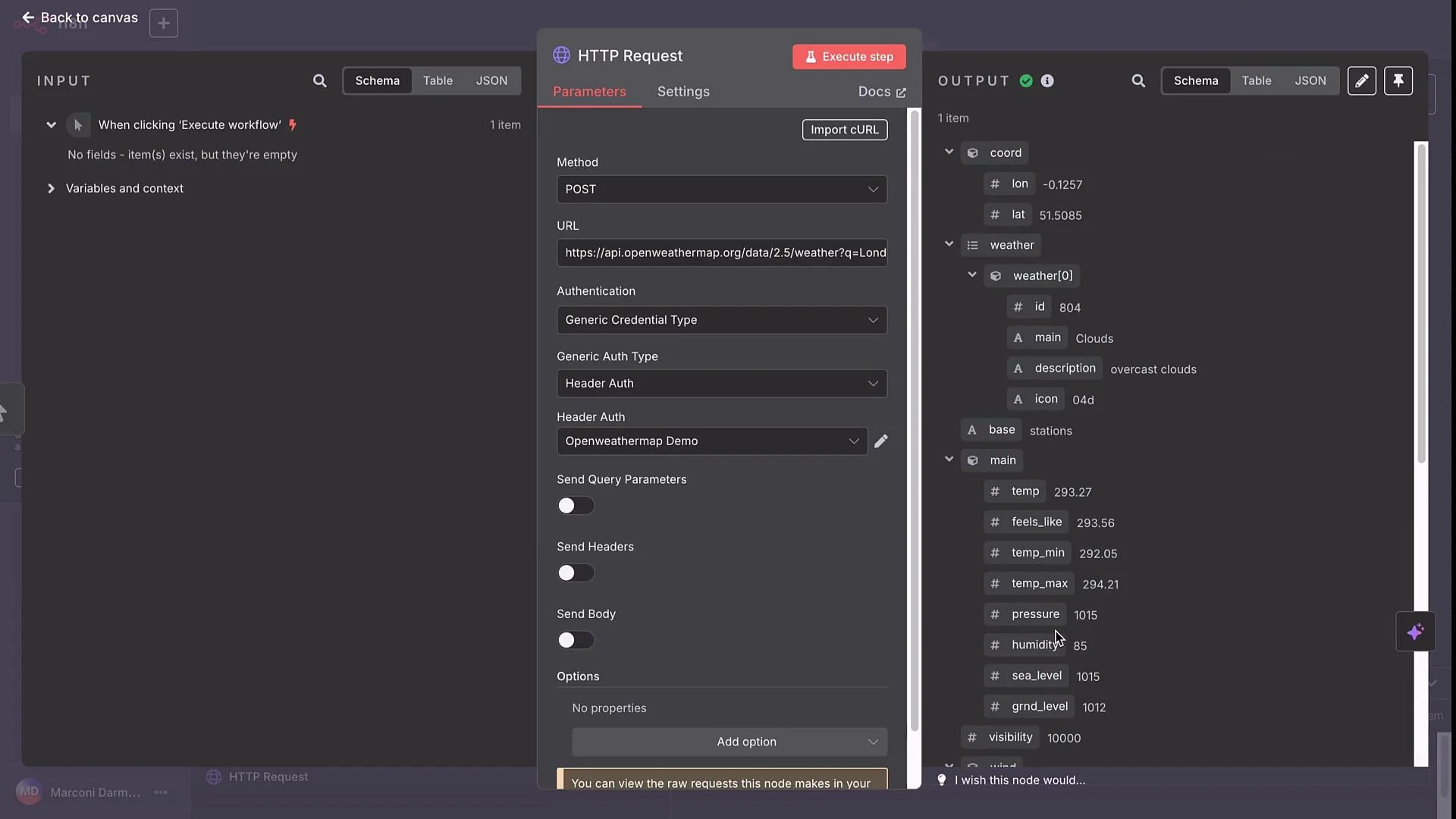Select output Table view
The width and height of the screenshot is (1456, 819).
pos(1257,80)
